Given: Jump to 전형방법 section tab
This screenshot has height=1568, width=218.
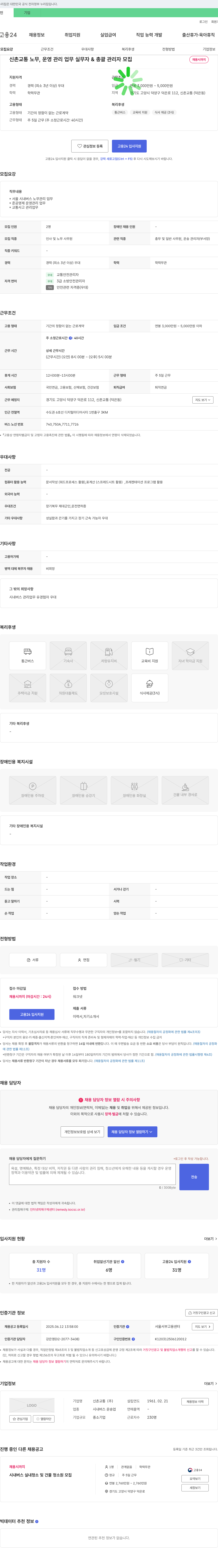Looking at the screenshot, I should [168, 49].
